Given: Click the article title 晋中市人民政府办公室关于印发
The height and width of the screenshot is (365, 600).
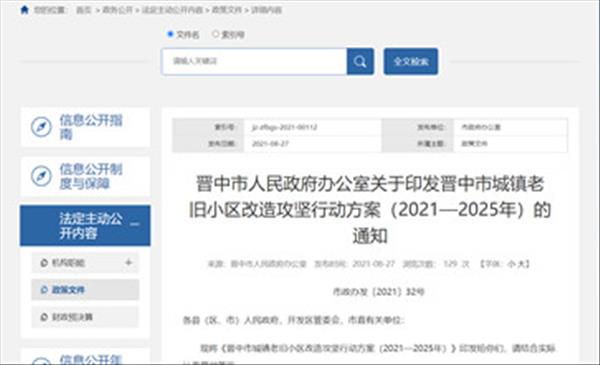Looking at the screenshot, I should point(370,209).
